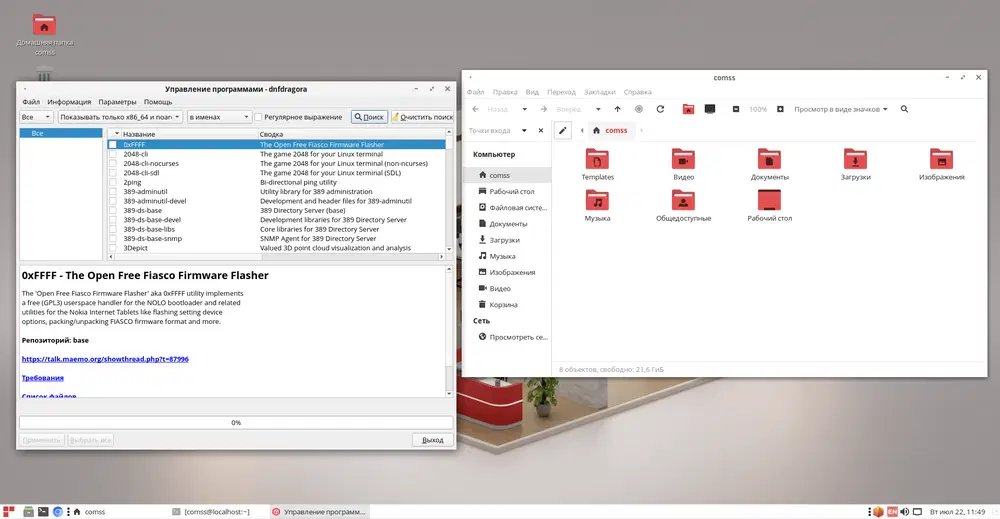This screenshot has width=1000, height=519.
Task: Click the 0% progress bar
Action: coord(236,422)
